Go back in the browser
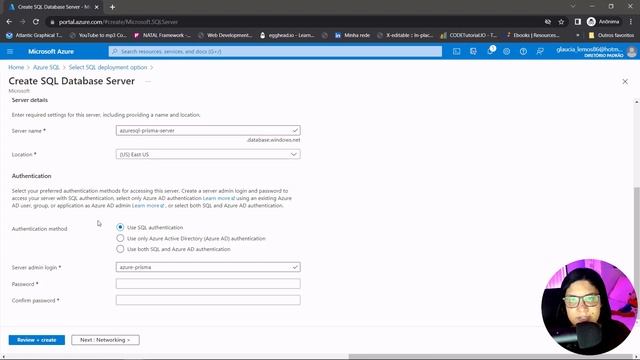Image resolution: width=640 pixels, height=360 pixels. coord(9,22)
